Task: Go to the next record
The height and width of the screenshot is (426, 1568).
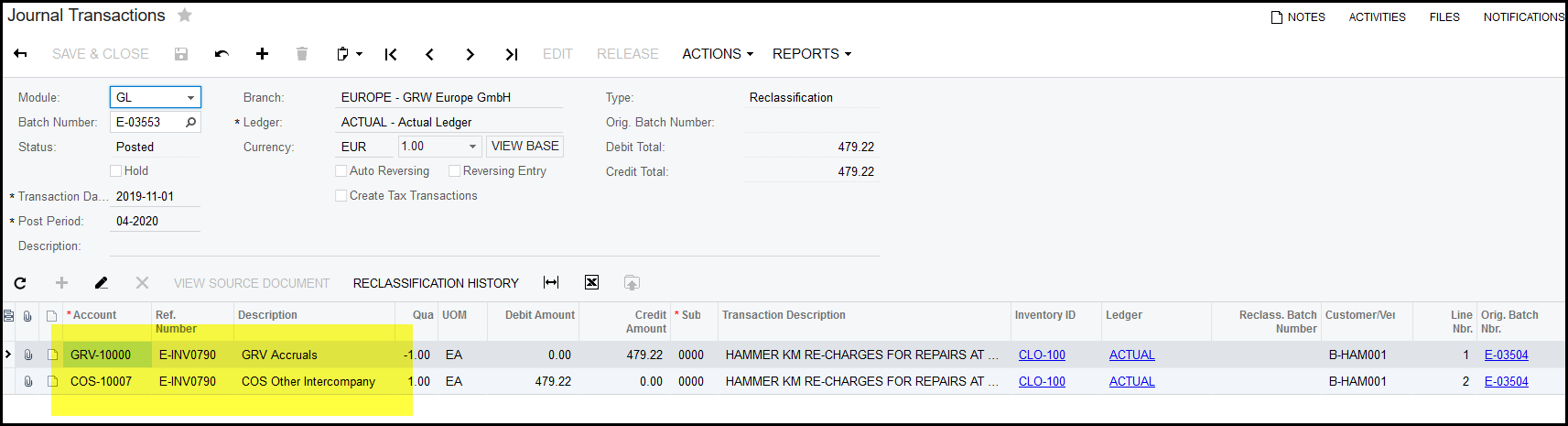Action: 470,54
